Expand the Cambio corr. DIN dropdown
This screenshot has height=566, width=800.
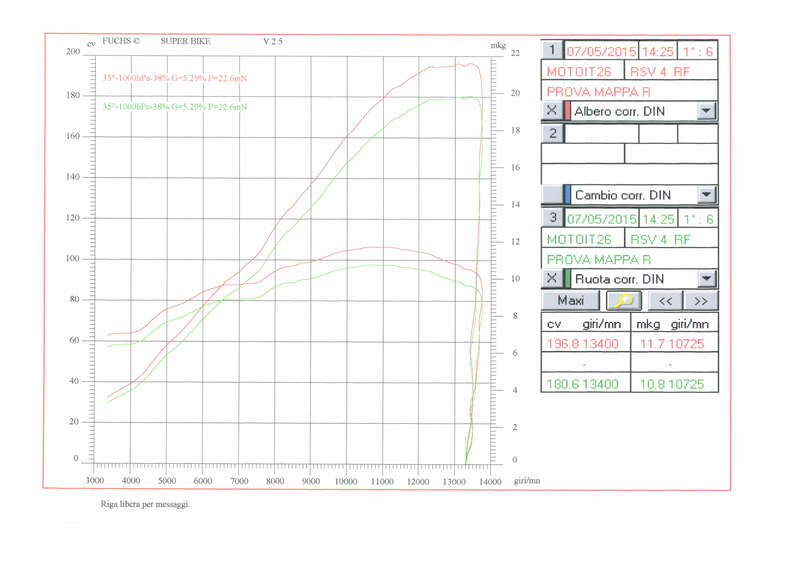[706, 195]
